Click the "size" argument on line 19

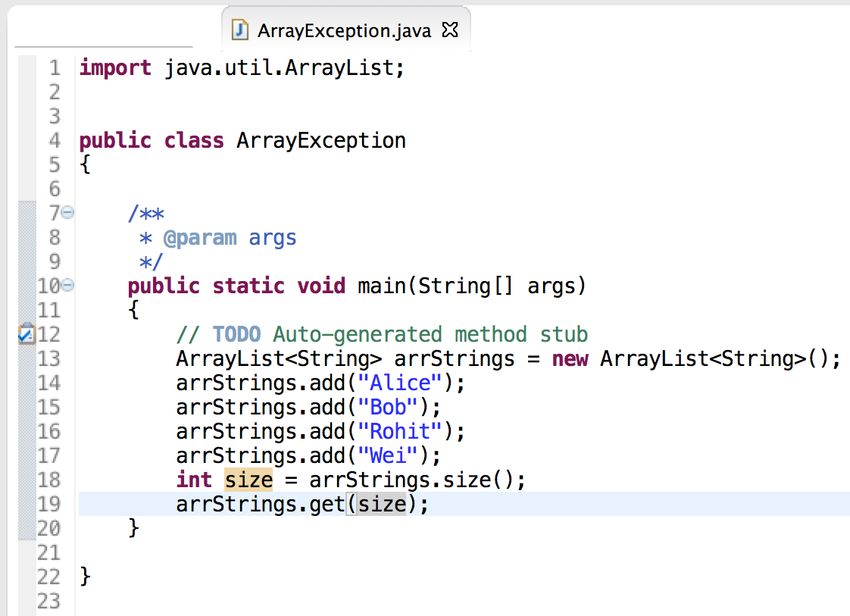(382, 504)
